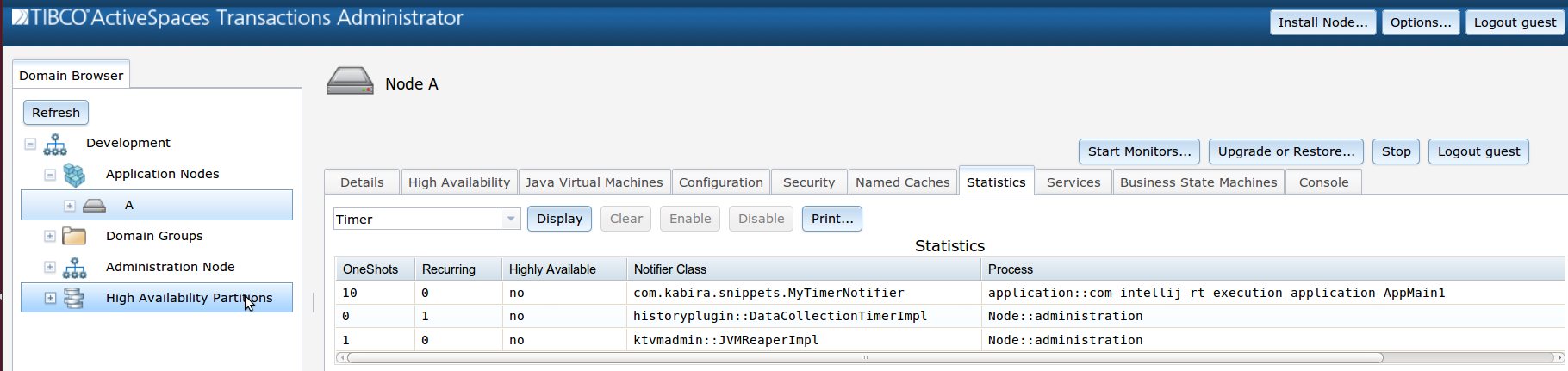Click the TIBCO logo icon
Image resolution: width=1568 pixels, height=371 pixels.
(x=20, y=17)
